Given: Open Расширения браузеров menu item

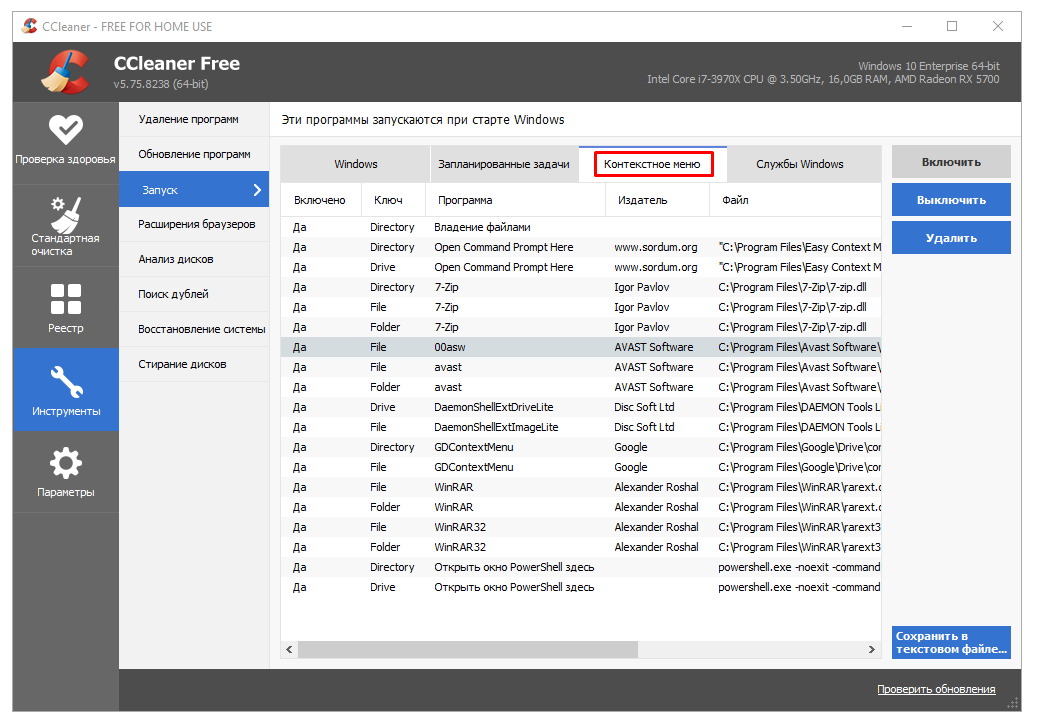Looking at the screenshot, I should point(194,224).
